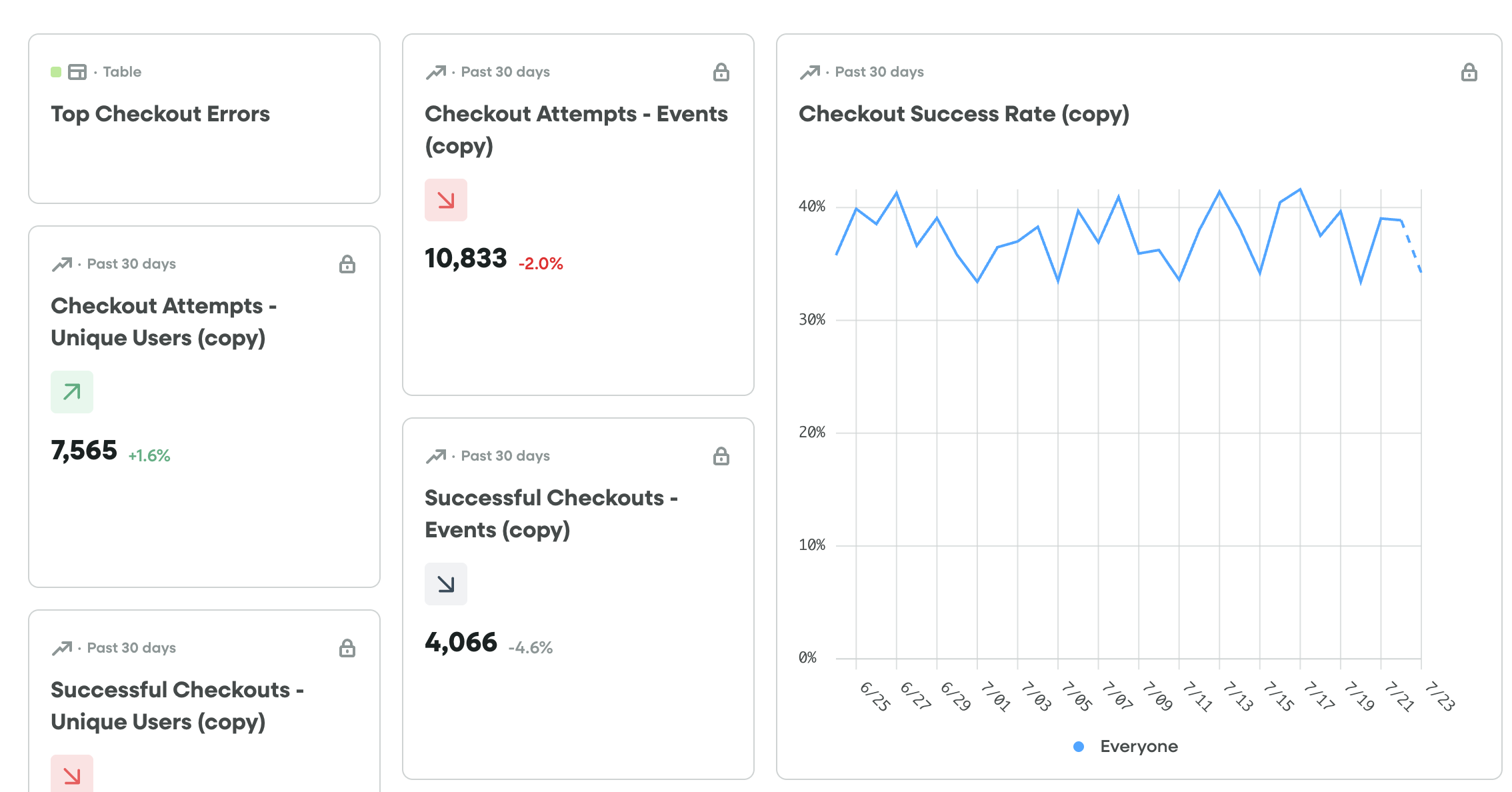Click green up-arrow trend icon under Checkout Attempts - Unique Users
The image size is (1512, 792).
coord(72,392)
